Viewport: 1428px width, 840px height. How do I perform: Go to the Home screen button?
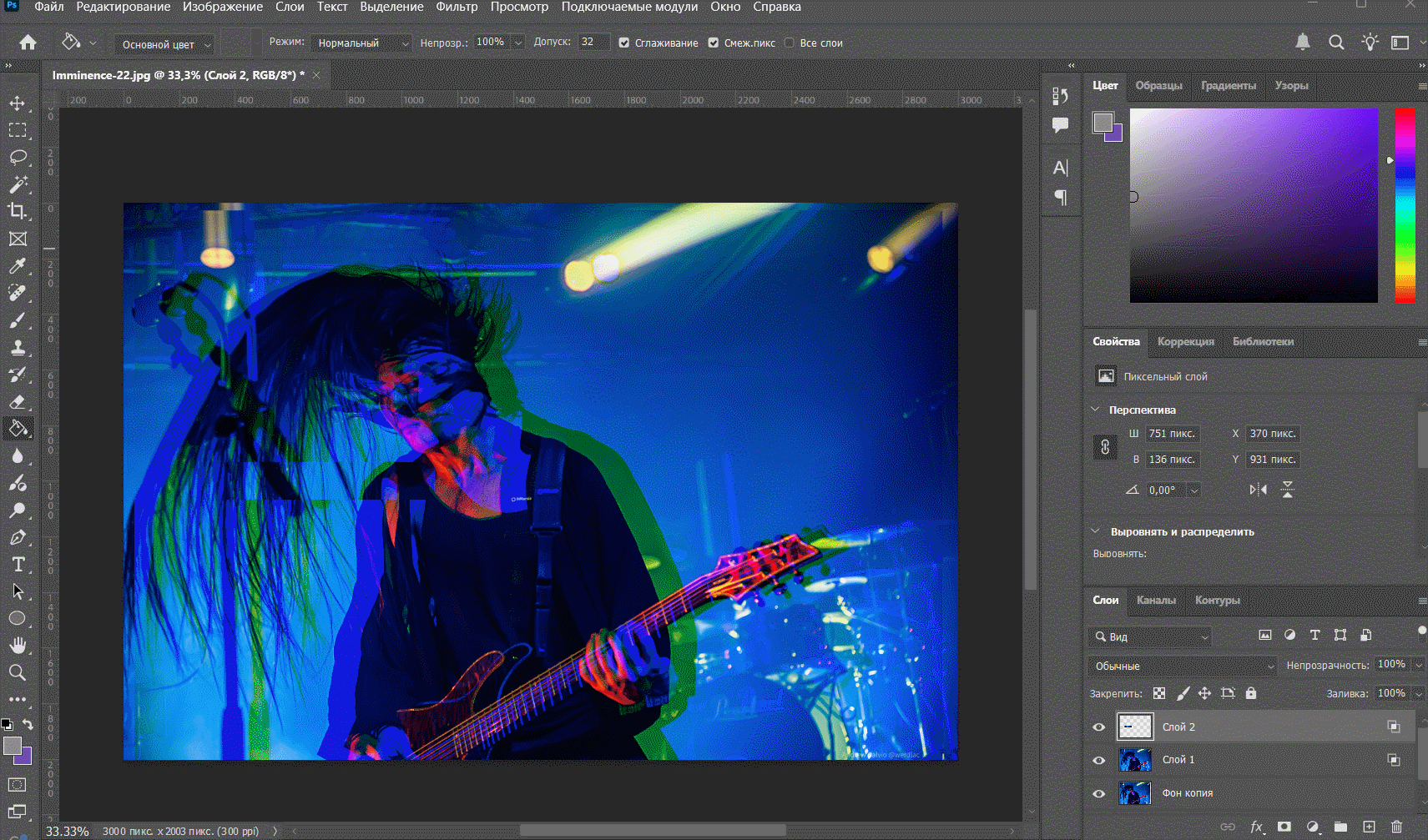pos(28,43)
